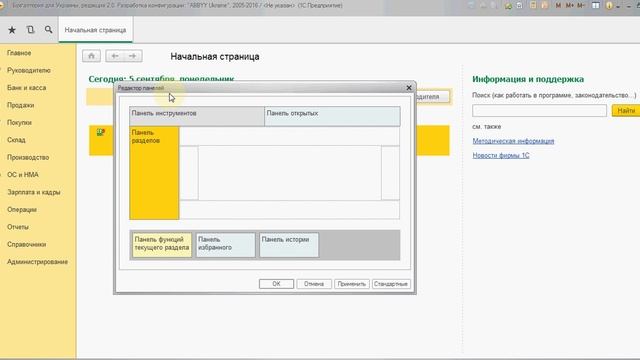Open Главное section
Viewport: 640px width, 360px height.
click(19, 53)
